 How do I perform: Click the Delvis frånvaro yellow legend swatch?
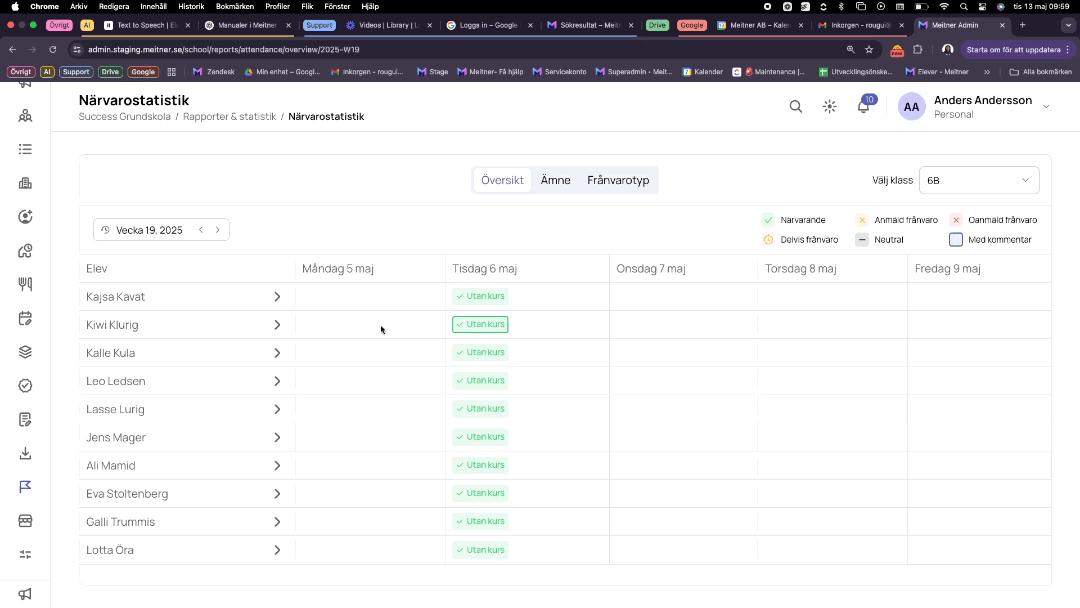click(768, 240)
